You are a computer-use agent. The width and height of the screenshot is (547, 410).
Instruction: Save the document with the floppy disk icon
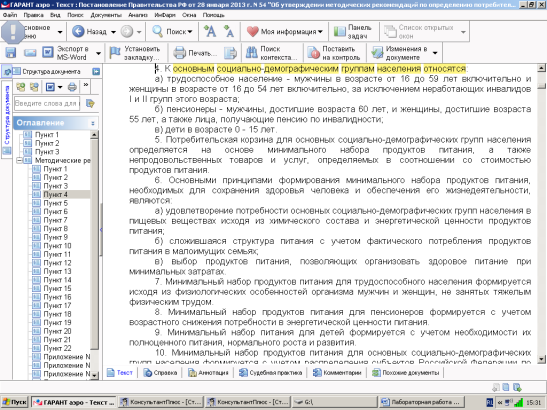(11, 53)
